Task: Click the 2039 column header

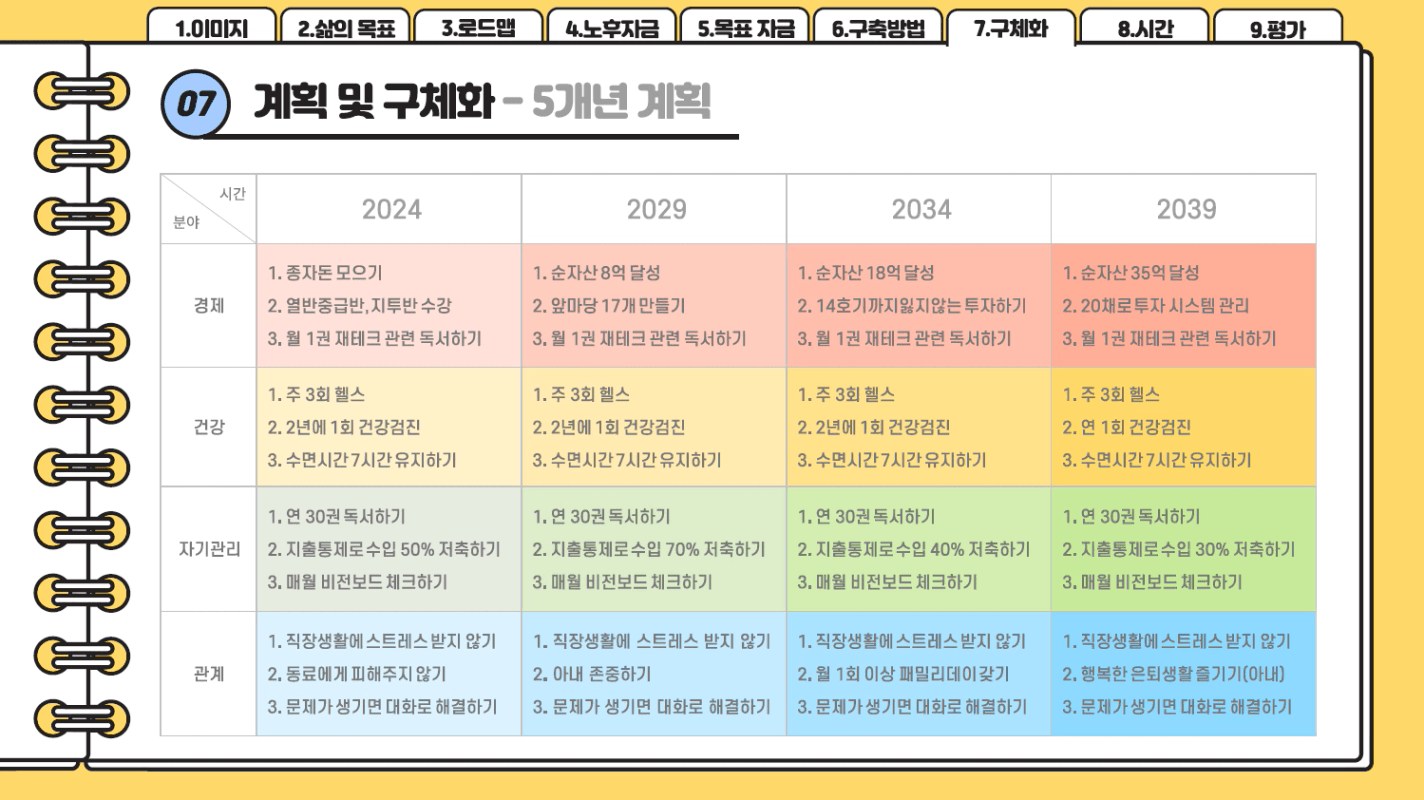Action: (1186, 209)
